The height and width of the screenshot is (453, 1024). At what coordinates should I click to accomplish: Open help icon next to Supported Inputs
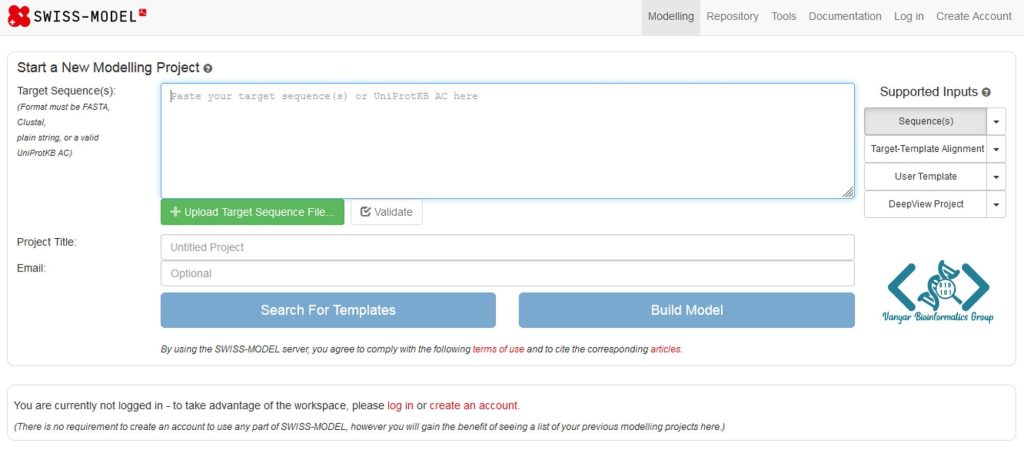point(986,93)
